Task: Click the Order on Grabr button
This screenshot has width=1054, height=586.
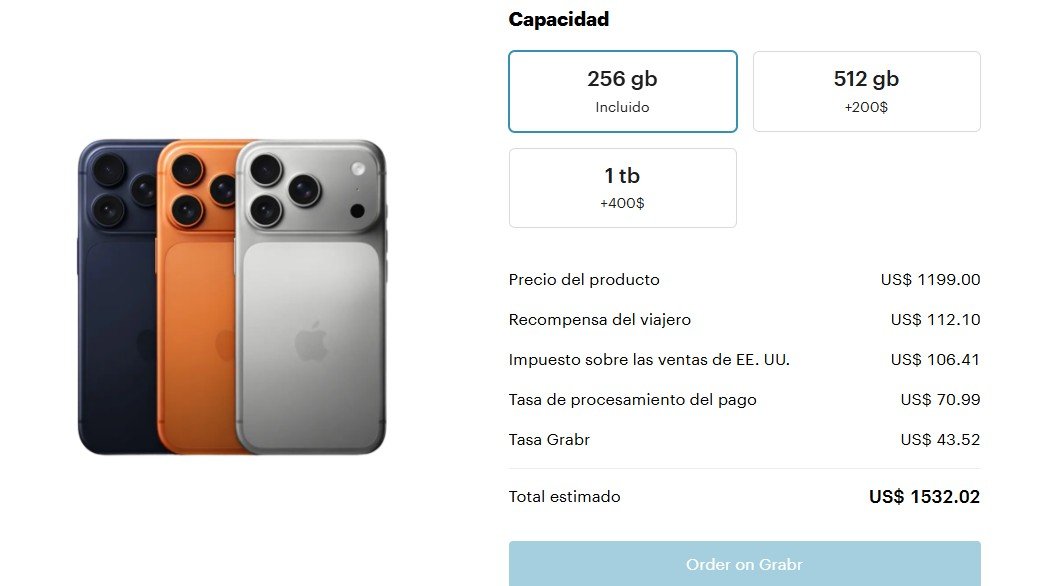Action: tap(744, 564)
